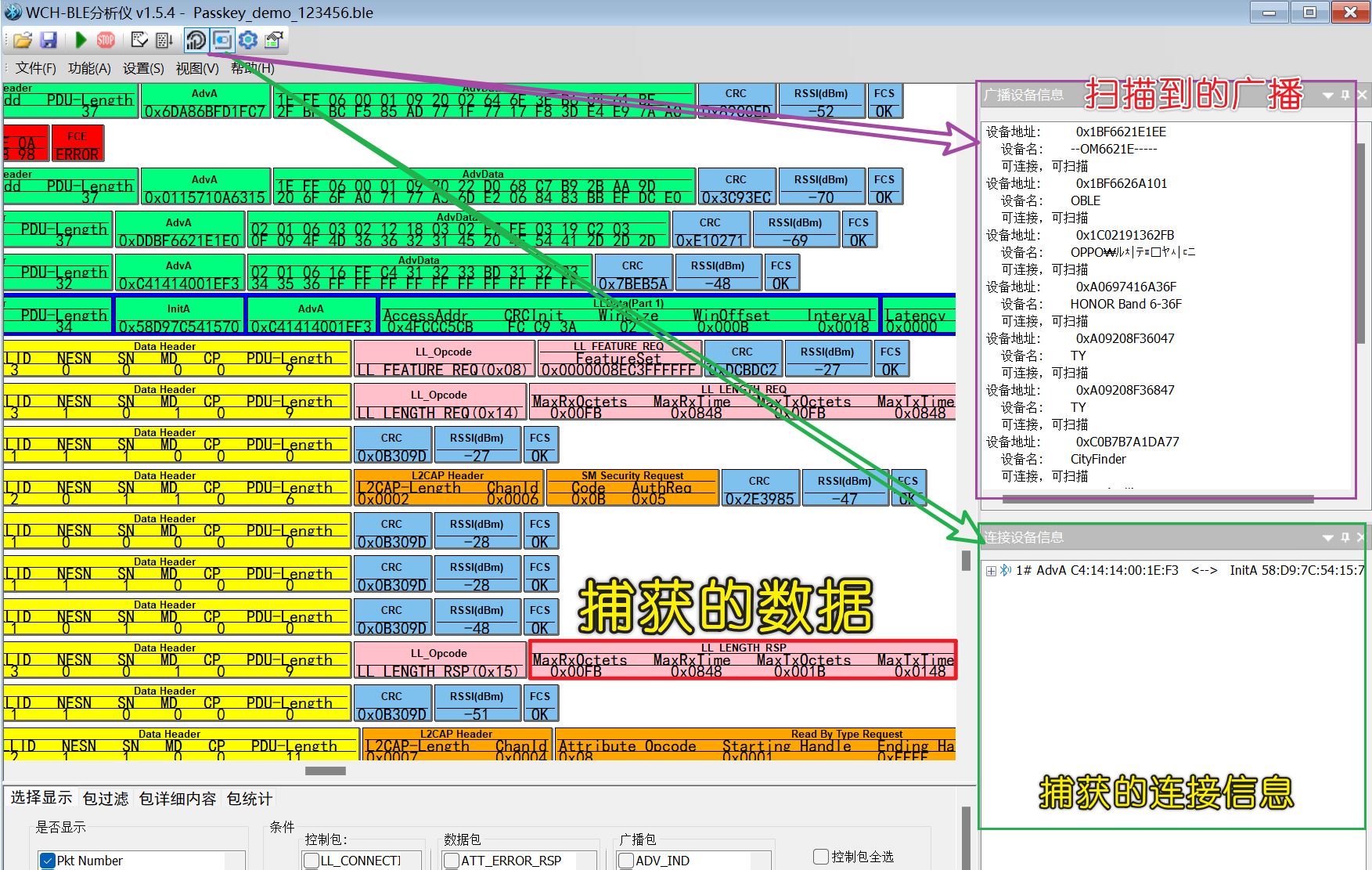Switch to the 包统计 tab
1372x870 pixels.
coord(250,799)
